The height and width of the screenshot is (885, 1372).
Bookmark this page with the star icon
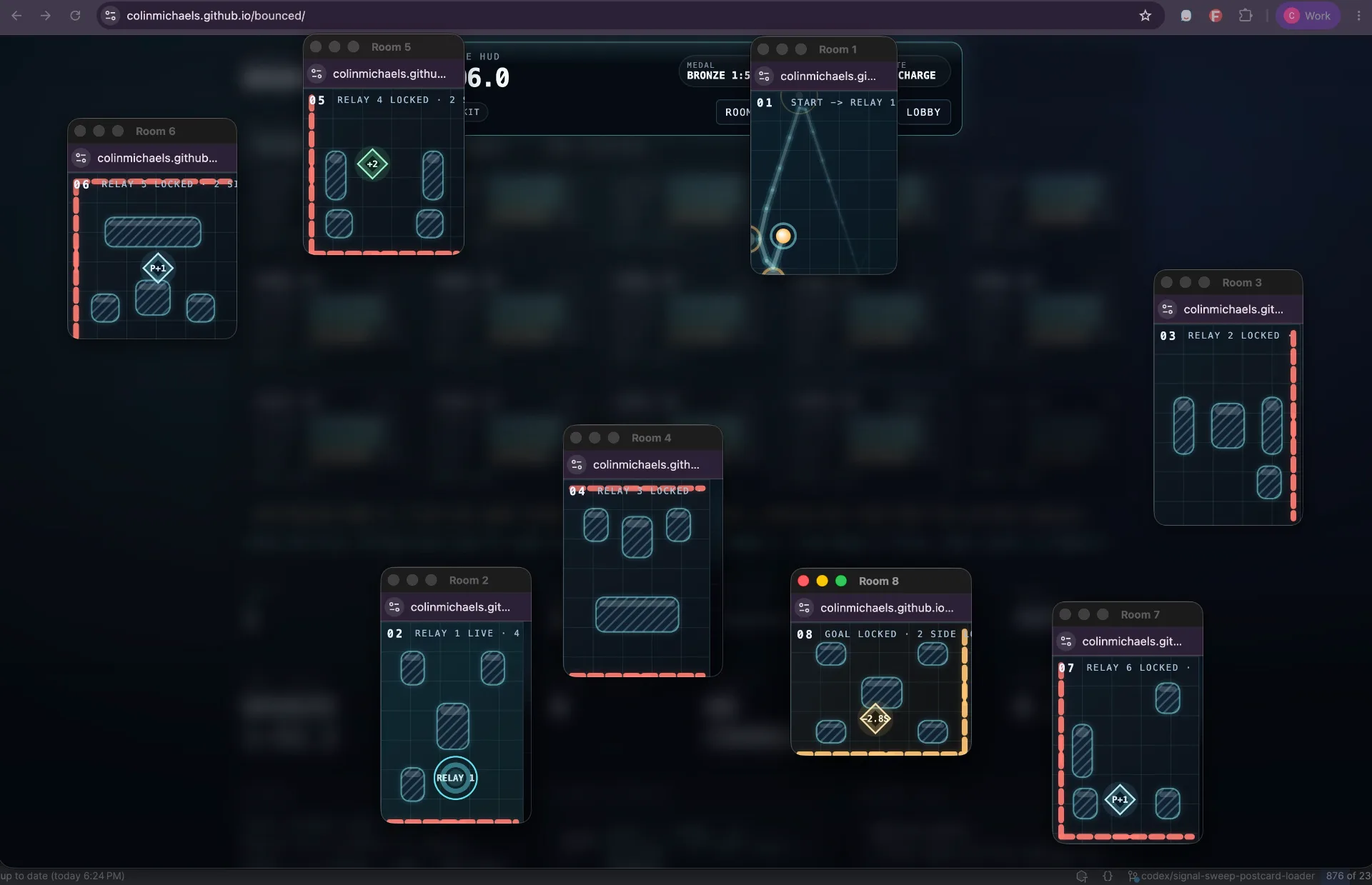[1145, 16]
